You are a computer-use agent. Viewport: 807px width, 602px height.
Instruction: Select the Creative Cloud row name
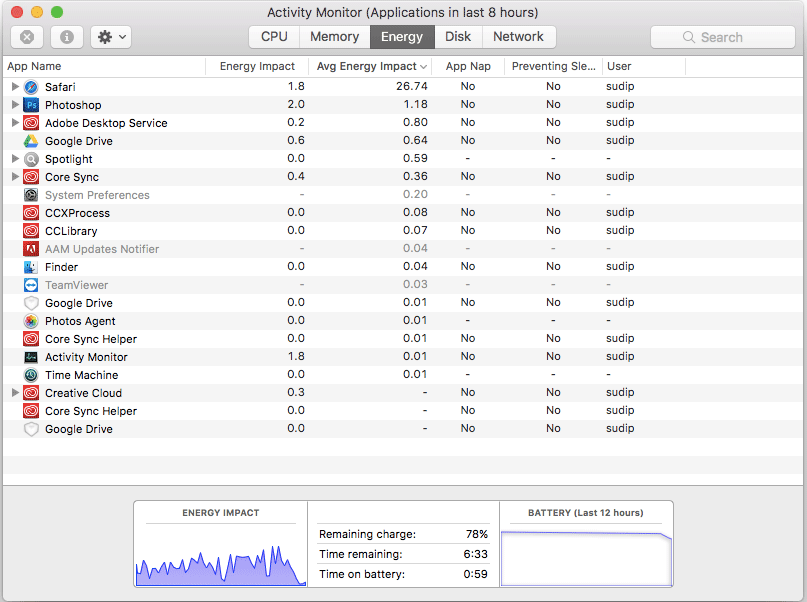83,393
